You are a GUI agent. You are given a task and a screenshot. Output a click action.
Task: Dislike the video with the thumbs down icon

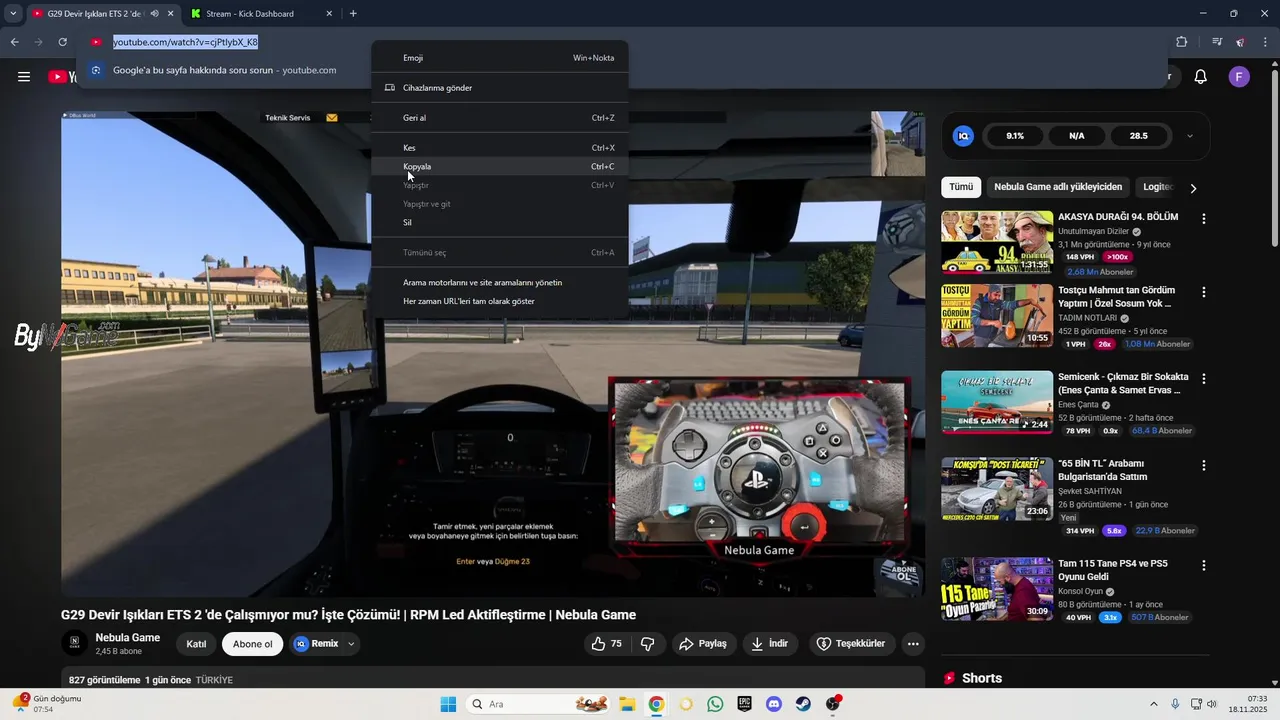click(x=647, y=644)
